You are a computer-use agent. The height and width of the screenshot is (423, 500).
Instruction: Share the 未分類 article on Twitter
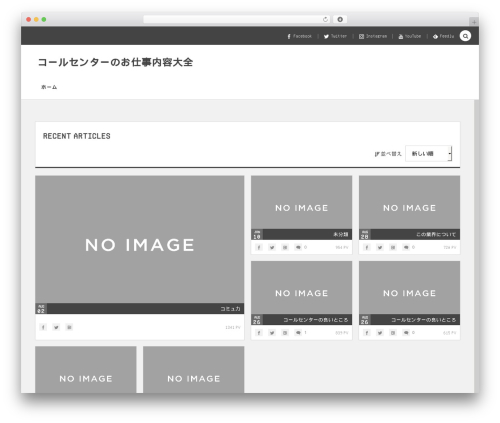click(x=272, y=247)
